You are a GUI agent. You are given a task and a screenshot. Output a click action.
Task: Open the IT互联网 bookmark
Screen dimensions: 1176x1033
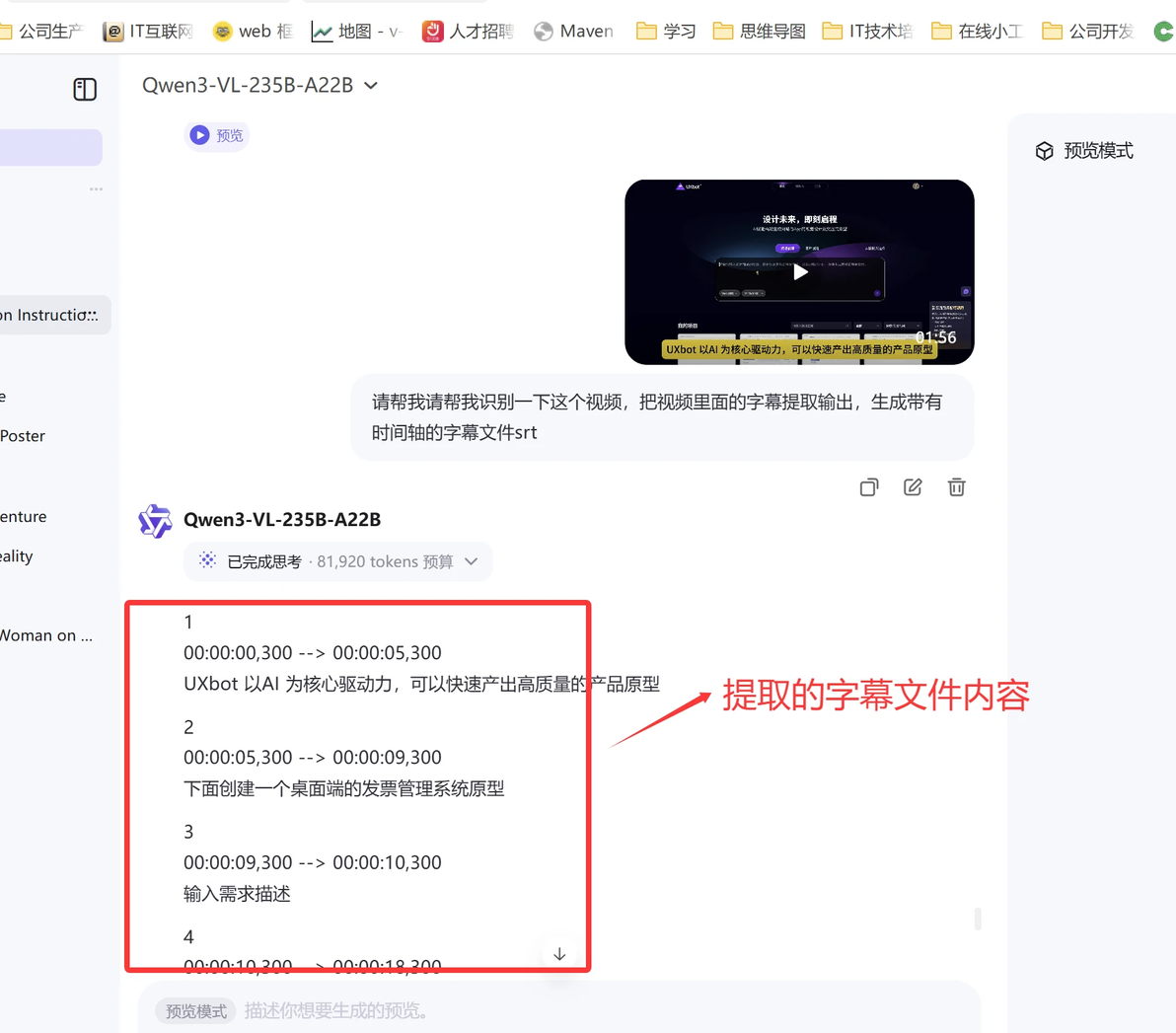[148, 32]
